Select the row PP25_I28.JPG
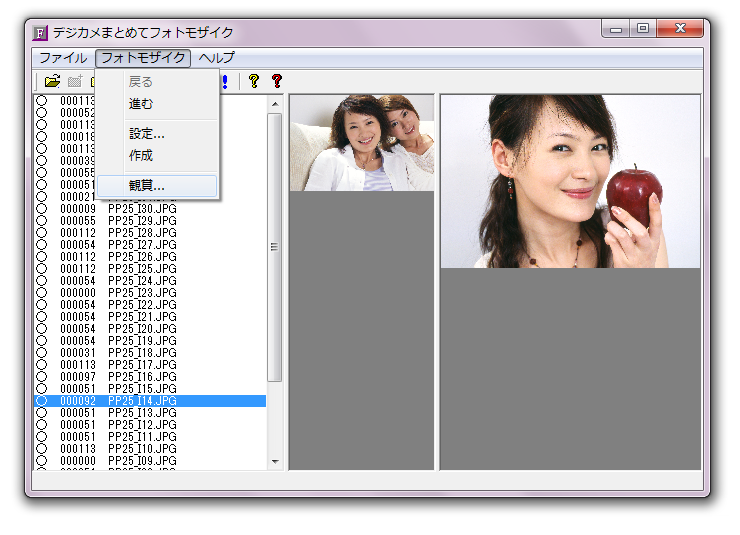Viewport: 740px width, 535px height. [150, 233]
